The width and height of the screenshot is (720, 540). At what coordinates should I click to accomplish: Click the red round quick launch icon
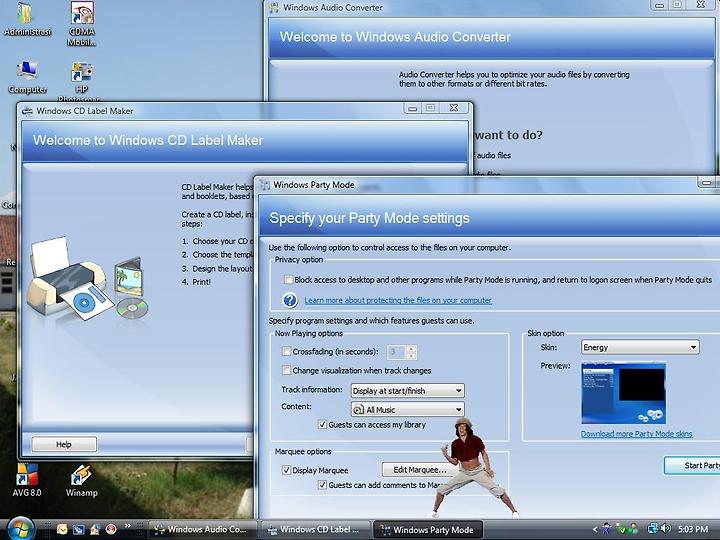click(x=111, y=529)
